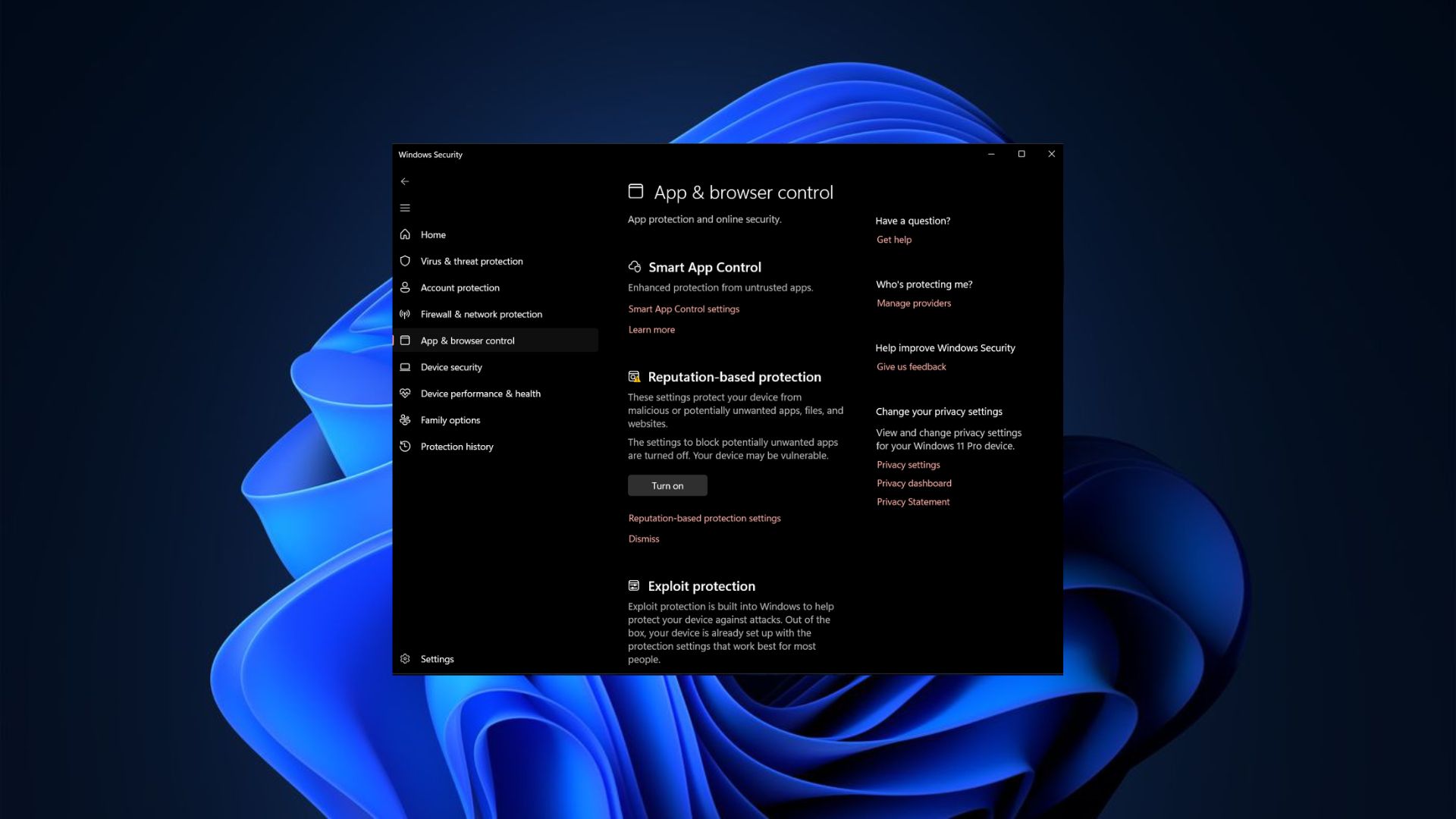The height and width of the screenshot is (819, 1456).
Task: Close the Windows Security window
Action: pos(1051,154)
